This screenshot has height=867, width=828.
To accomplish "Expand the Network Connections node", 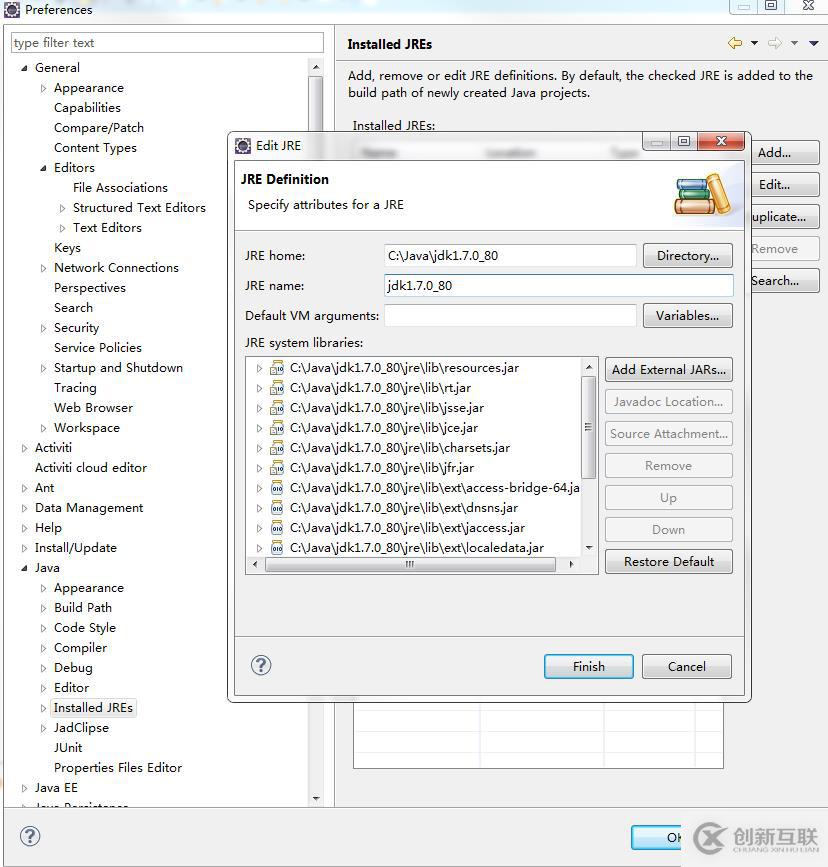I will pyautogui.click(x=43, y=268).
